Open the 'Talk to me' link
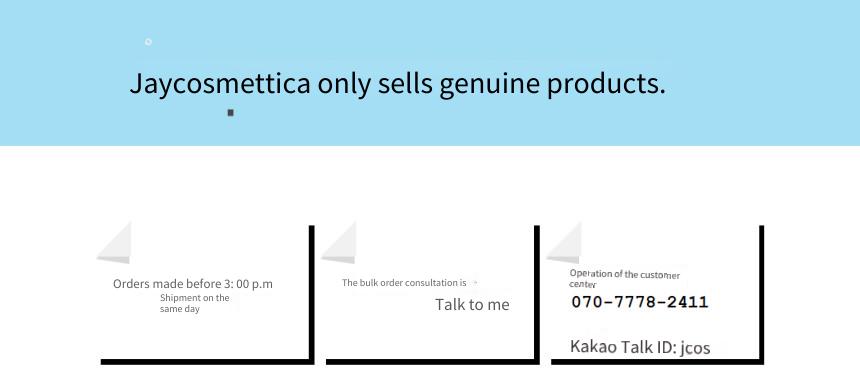 (x=472, y=304)
